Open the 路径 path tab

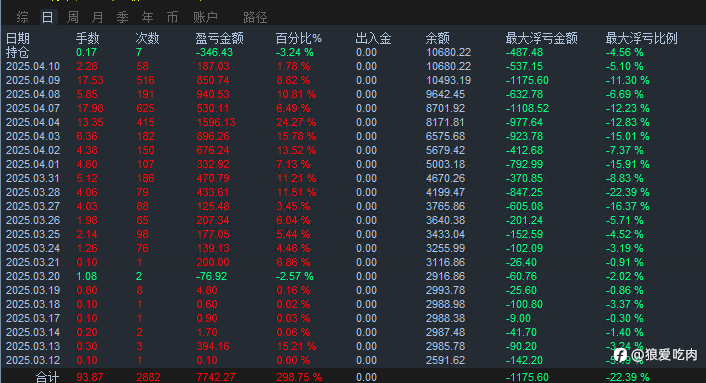(x=255, y=18)
